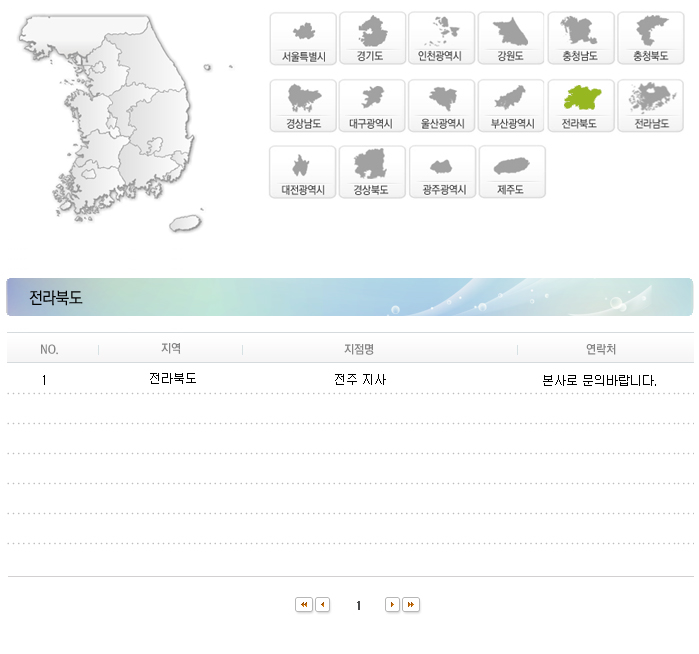Click the 연락처 column header
Viewport: 699px width, 654px height.
pos(601,349)
